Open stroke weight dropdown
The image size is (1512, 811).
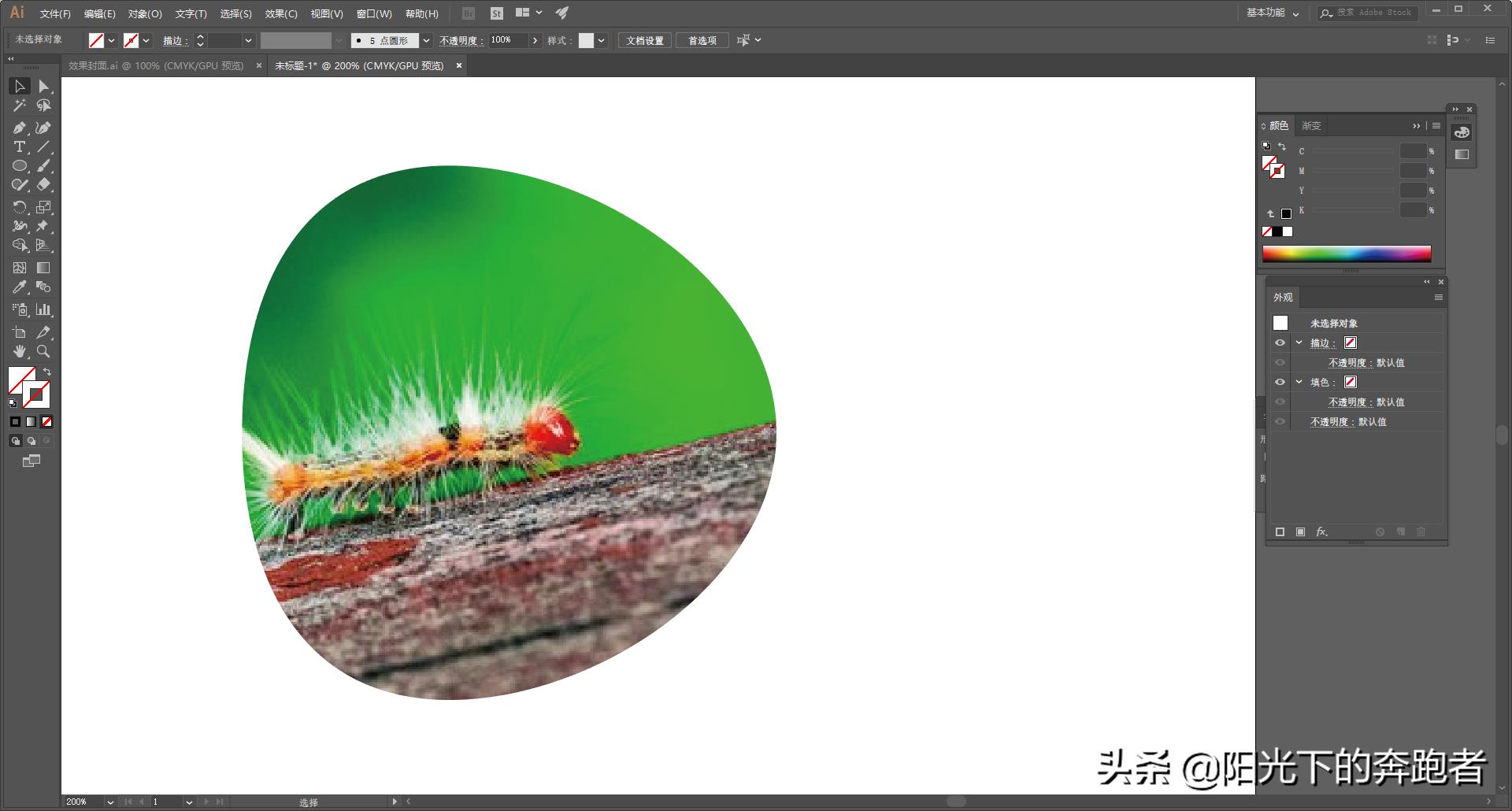(248, 40)
